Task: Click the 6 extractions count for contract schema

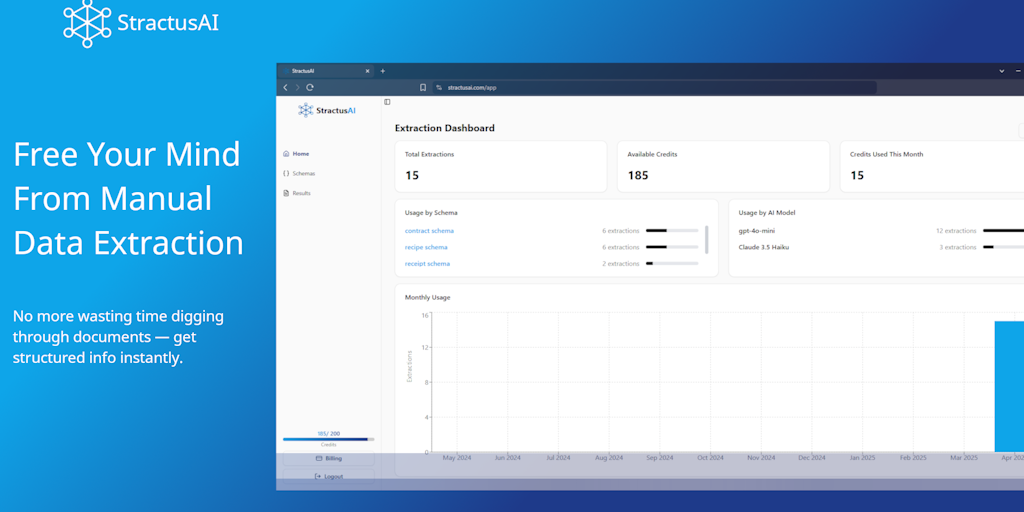Action: (620, 231)
